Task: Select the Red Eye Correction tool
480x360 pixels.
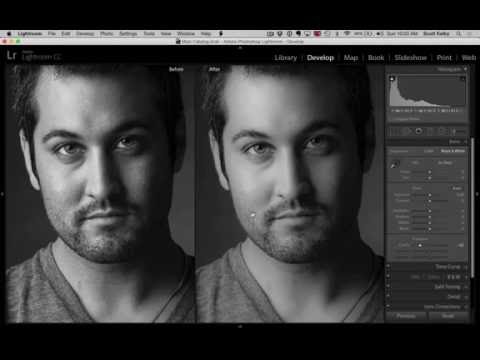Action: tap(418, 131)
